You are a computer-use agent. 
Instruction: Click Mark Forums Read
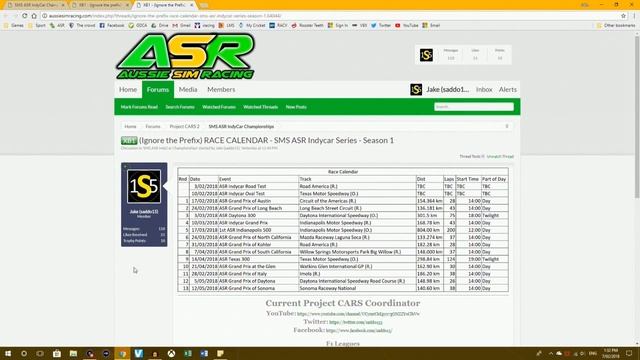pos(139,107)
